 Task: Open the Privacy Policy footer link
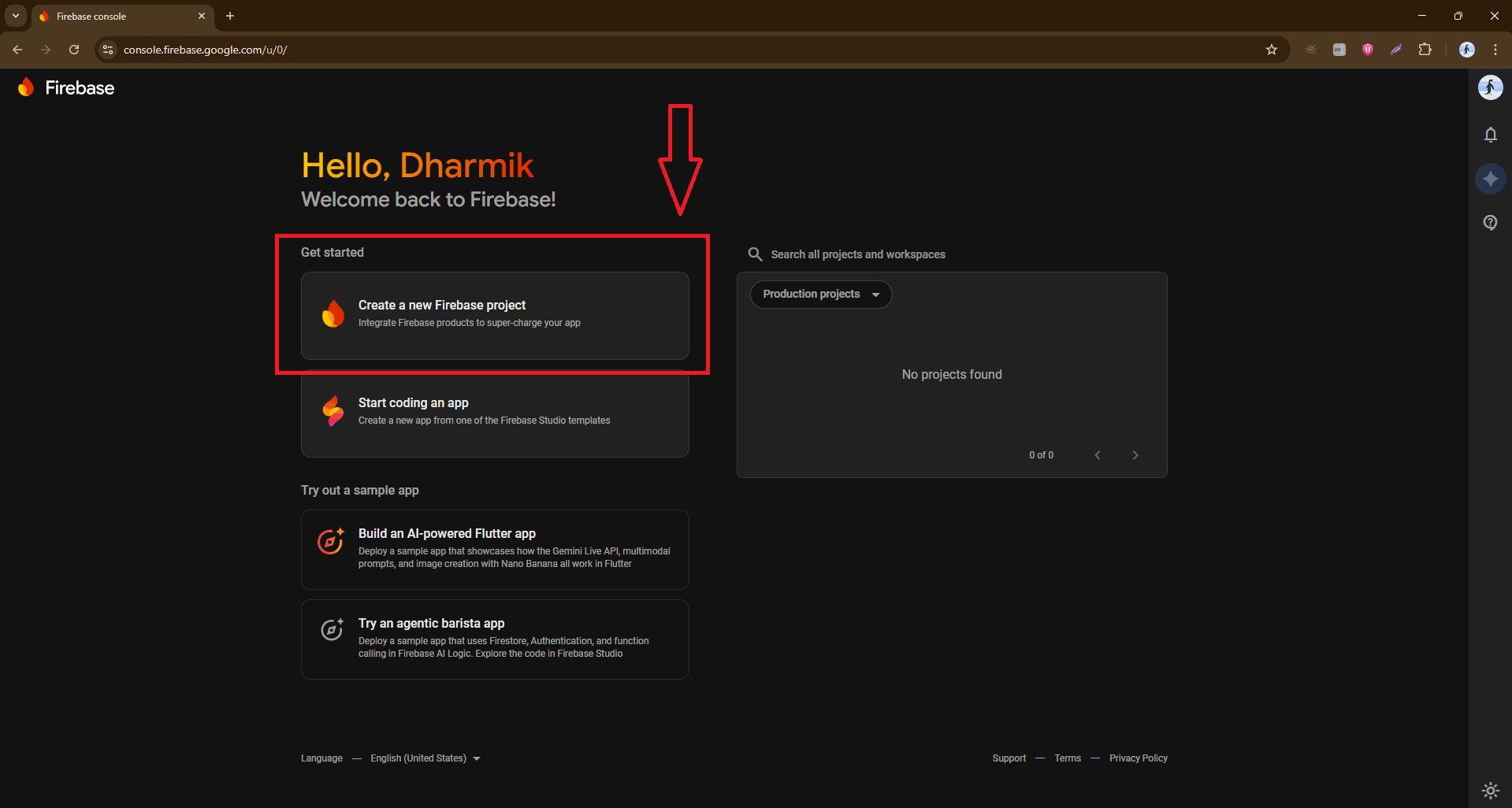1139,758
